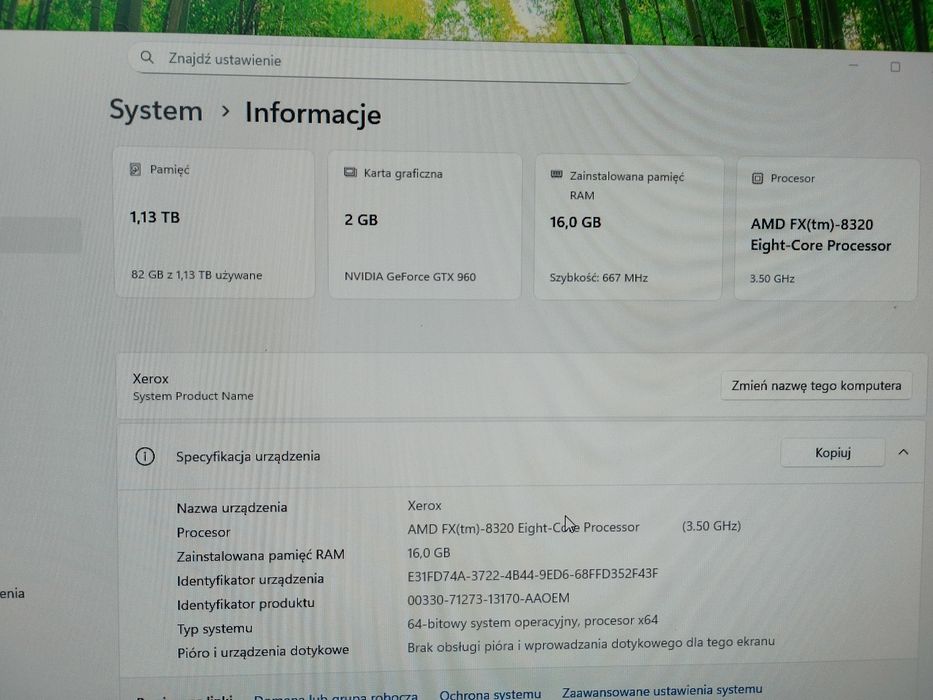933x700 pixels.
Task: Open the Karta graficzna 2 GB card
Action: (425, 226)
